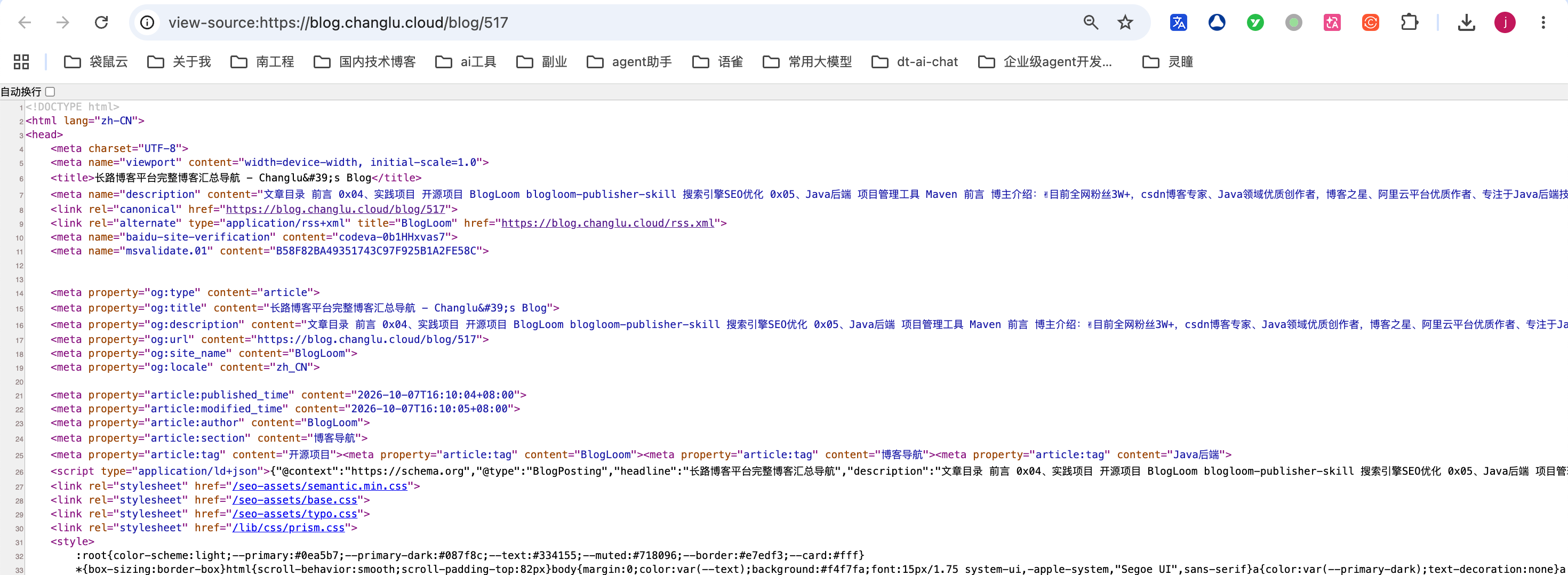
Task: Click the blue circular triangle extension
Action: tap(1217, 22)
